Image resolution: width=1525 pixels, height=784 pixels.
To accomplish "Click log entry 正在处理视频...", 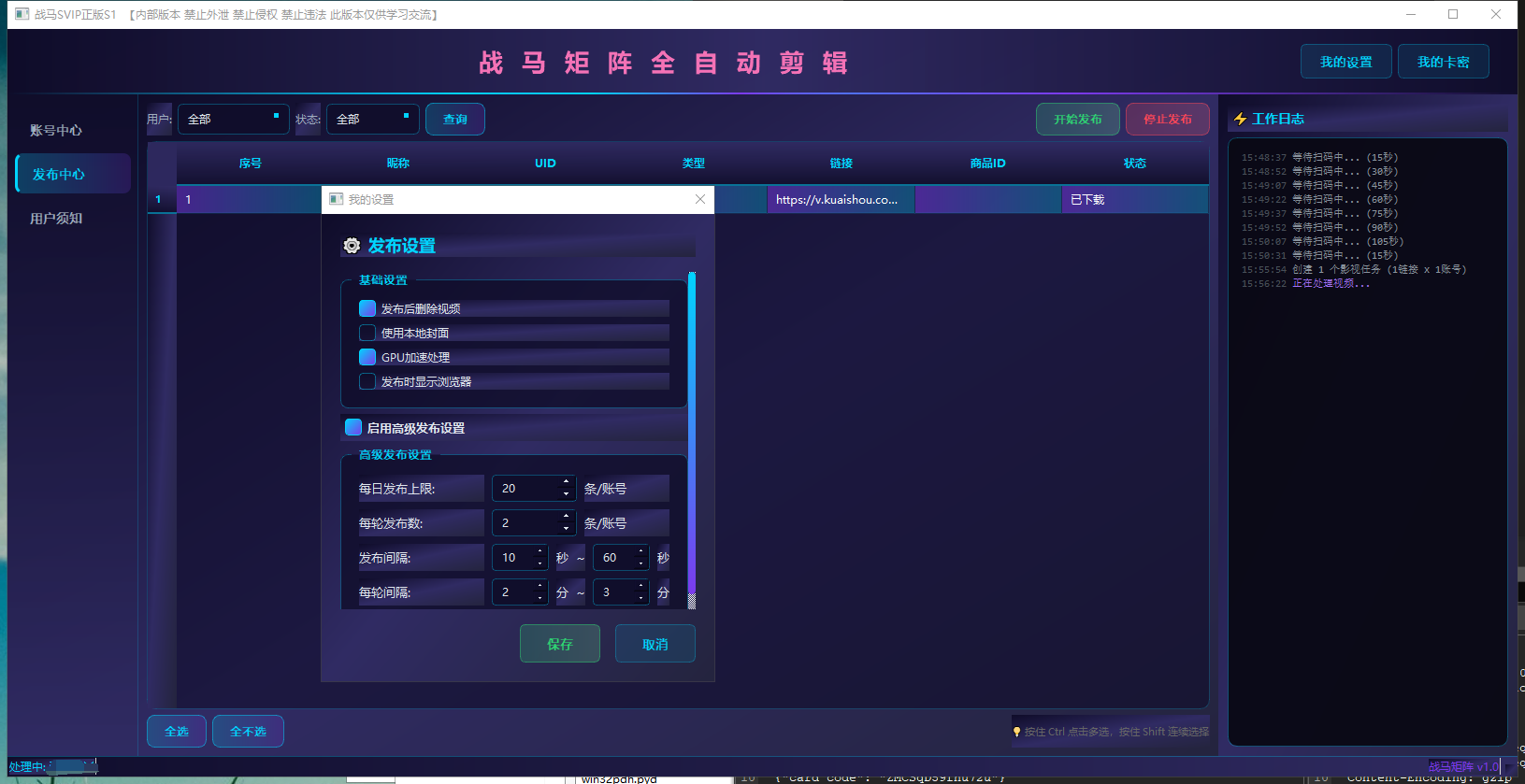I will click(1330, 283).
